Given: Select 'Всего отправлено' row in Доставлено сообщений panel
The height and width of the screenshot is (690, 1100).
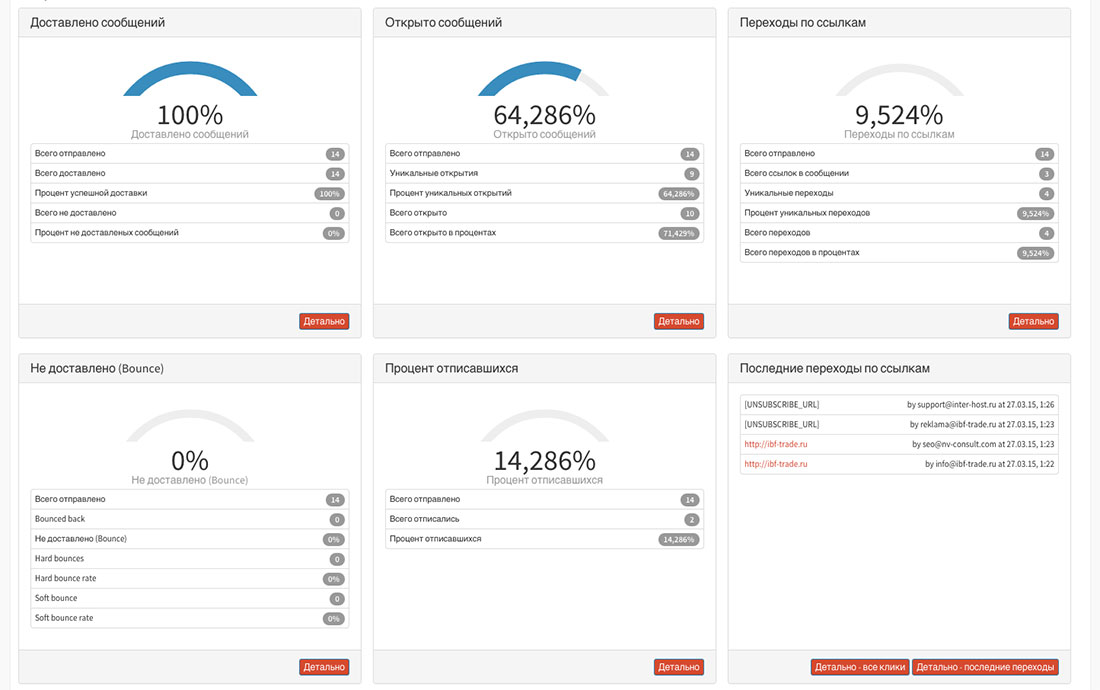Looking at the screenshot, I should tap(190, 154).
